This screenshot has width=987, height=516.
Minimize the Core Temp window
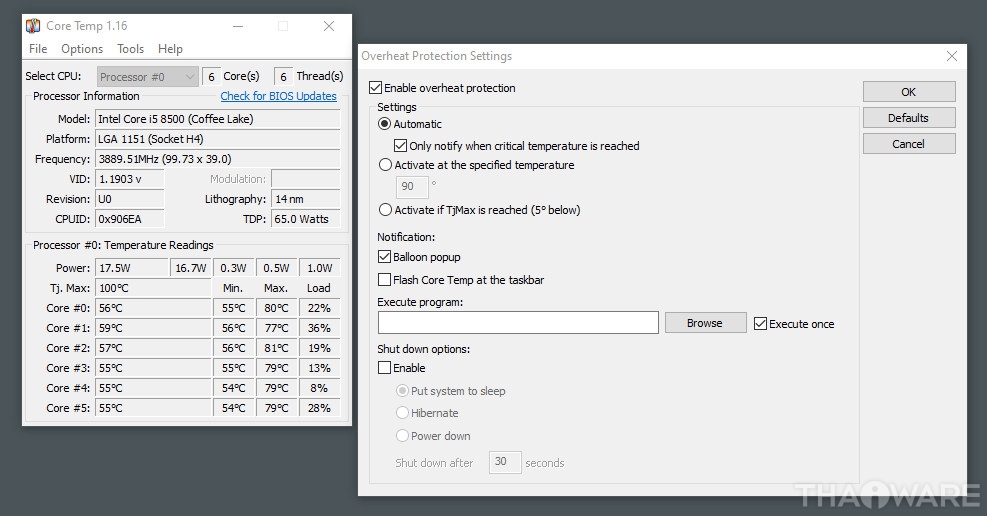[x=239, y=25]
